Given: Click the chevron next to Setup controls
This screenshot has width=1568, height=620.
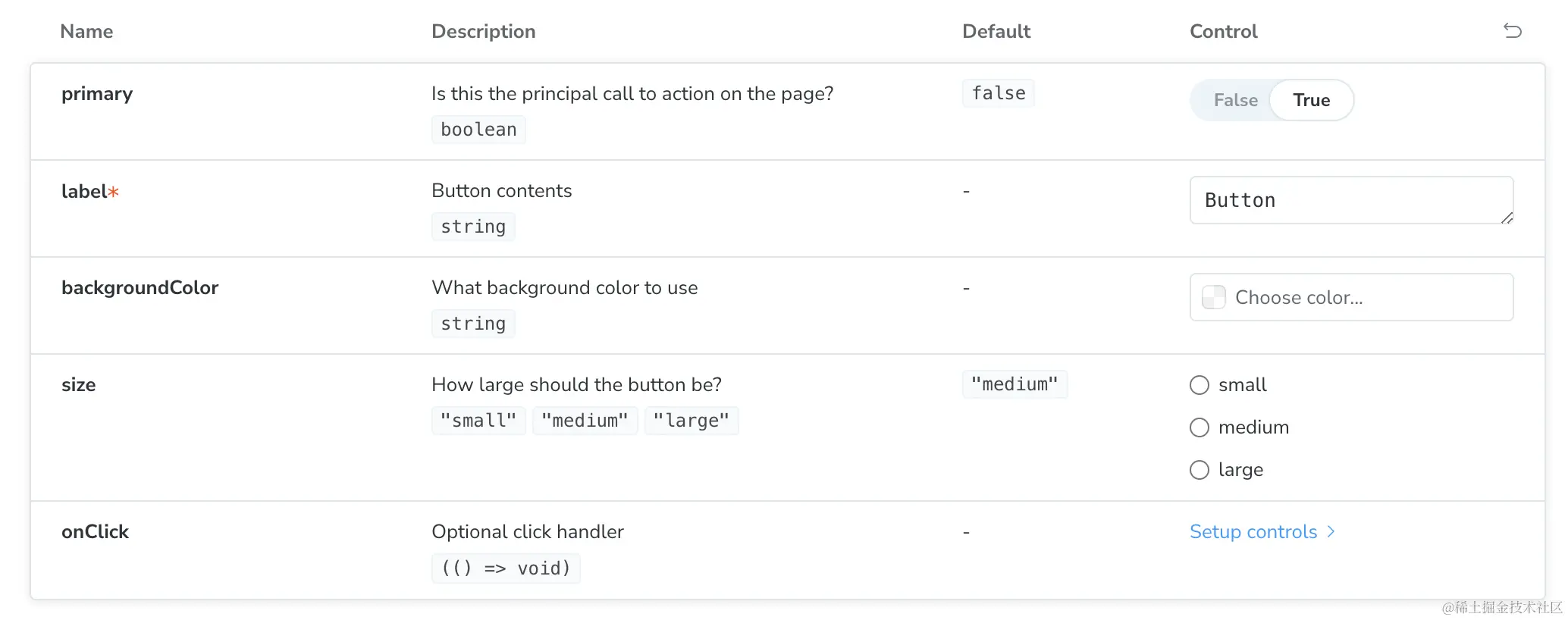Looking at the screenshot, I should pos(1331,532).
